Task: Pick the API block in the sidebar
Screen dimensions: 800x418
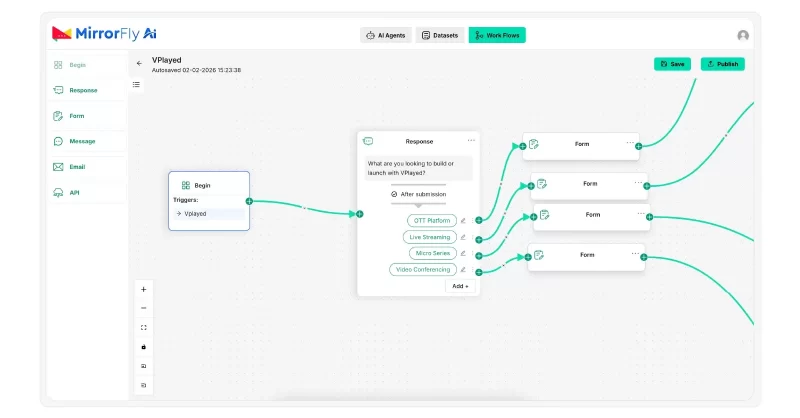Action: click(x=87, y=192)
